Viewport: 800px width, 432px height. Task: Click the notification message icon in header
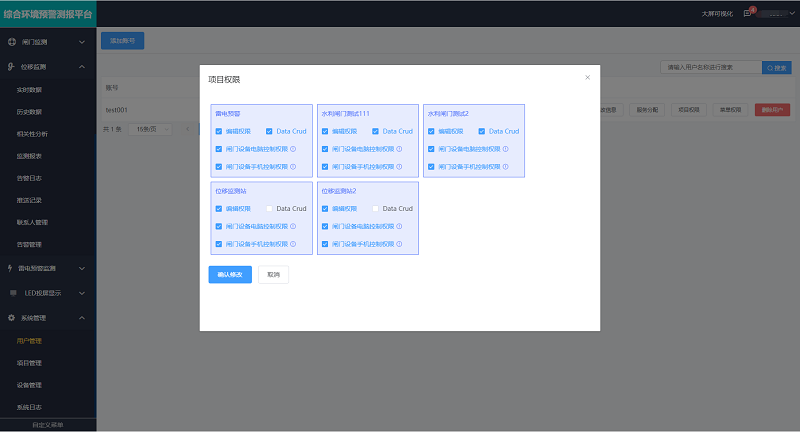(x=747, y=14)
